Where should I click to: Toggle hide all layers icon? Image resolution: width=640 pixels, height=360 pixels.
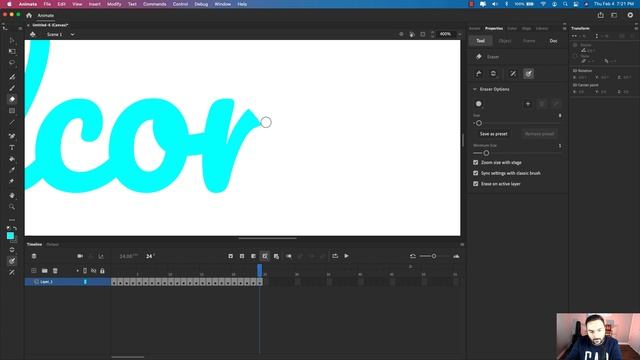pos(93,271)
